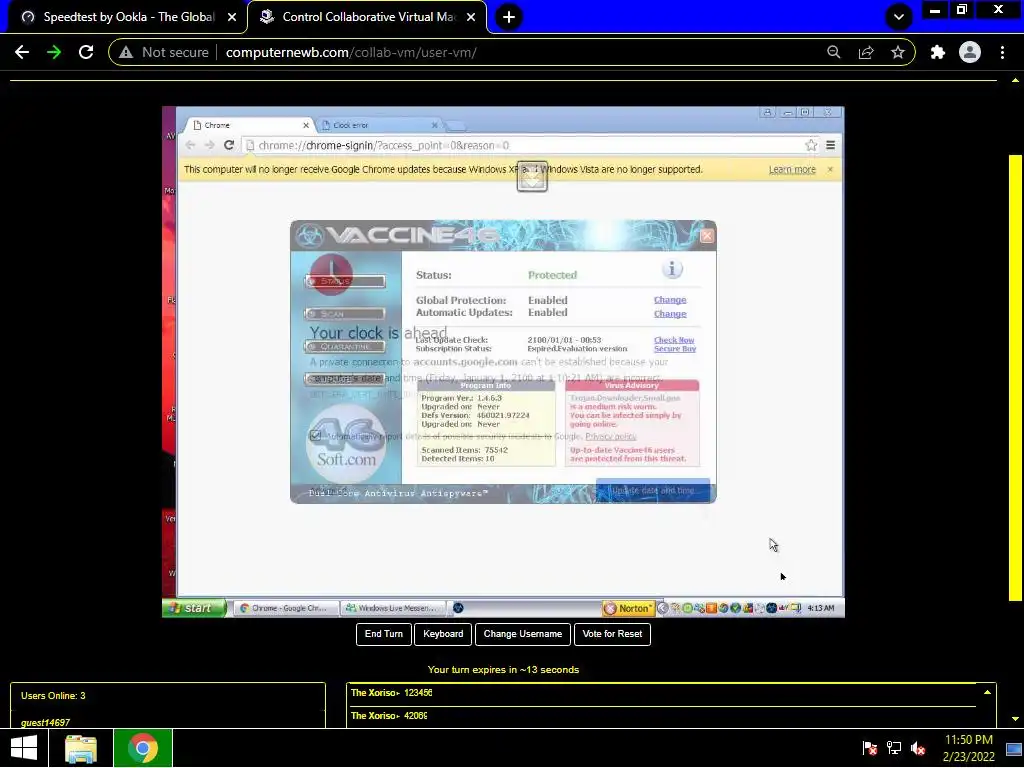The height and width of the screenshot is (768, 1024).
Task: Switch to the Speedtest by Ookla tab
Action: [x=129, y=17]
